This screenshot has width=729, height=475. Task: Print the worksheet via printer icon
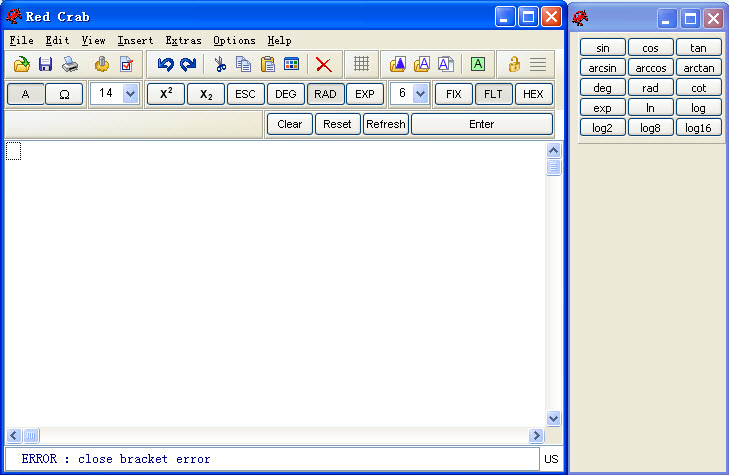tap(70, 64)
